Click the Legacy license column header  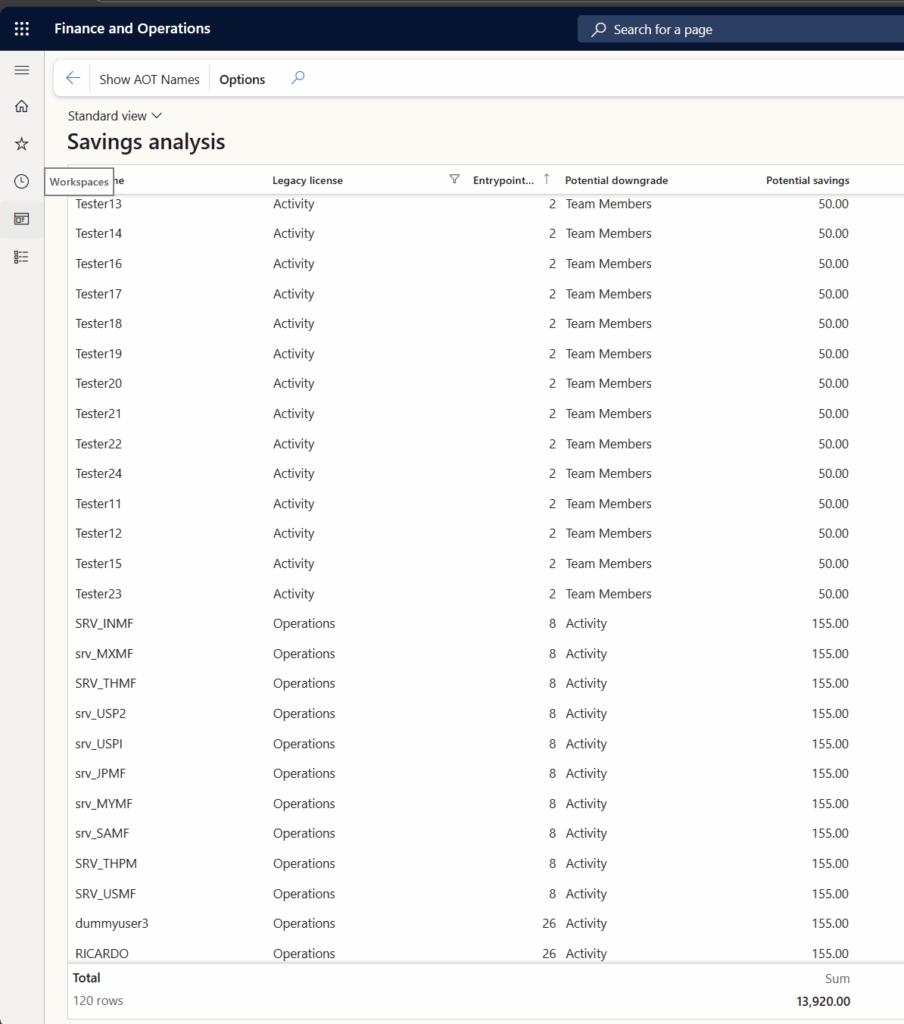tap(307, 180)
